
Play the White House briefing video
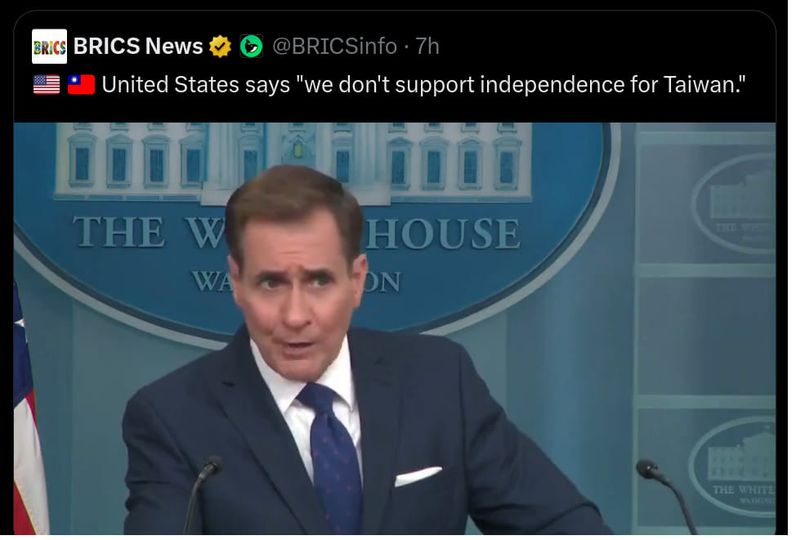(394, 328)
